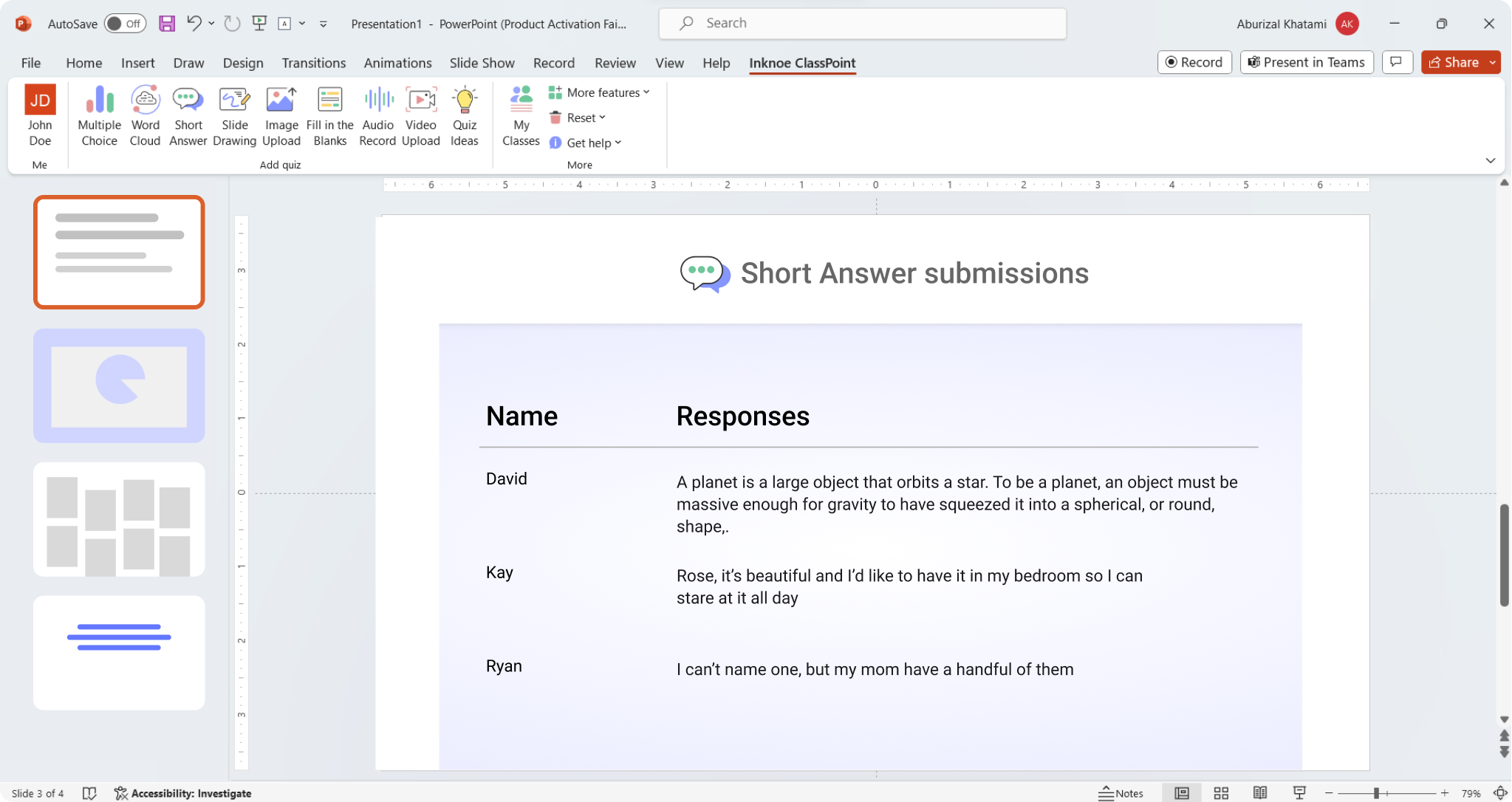This screenshot has height=802, width=1512.
Task: Switch to Slide Sorter view
Action: pos(1222,792)
